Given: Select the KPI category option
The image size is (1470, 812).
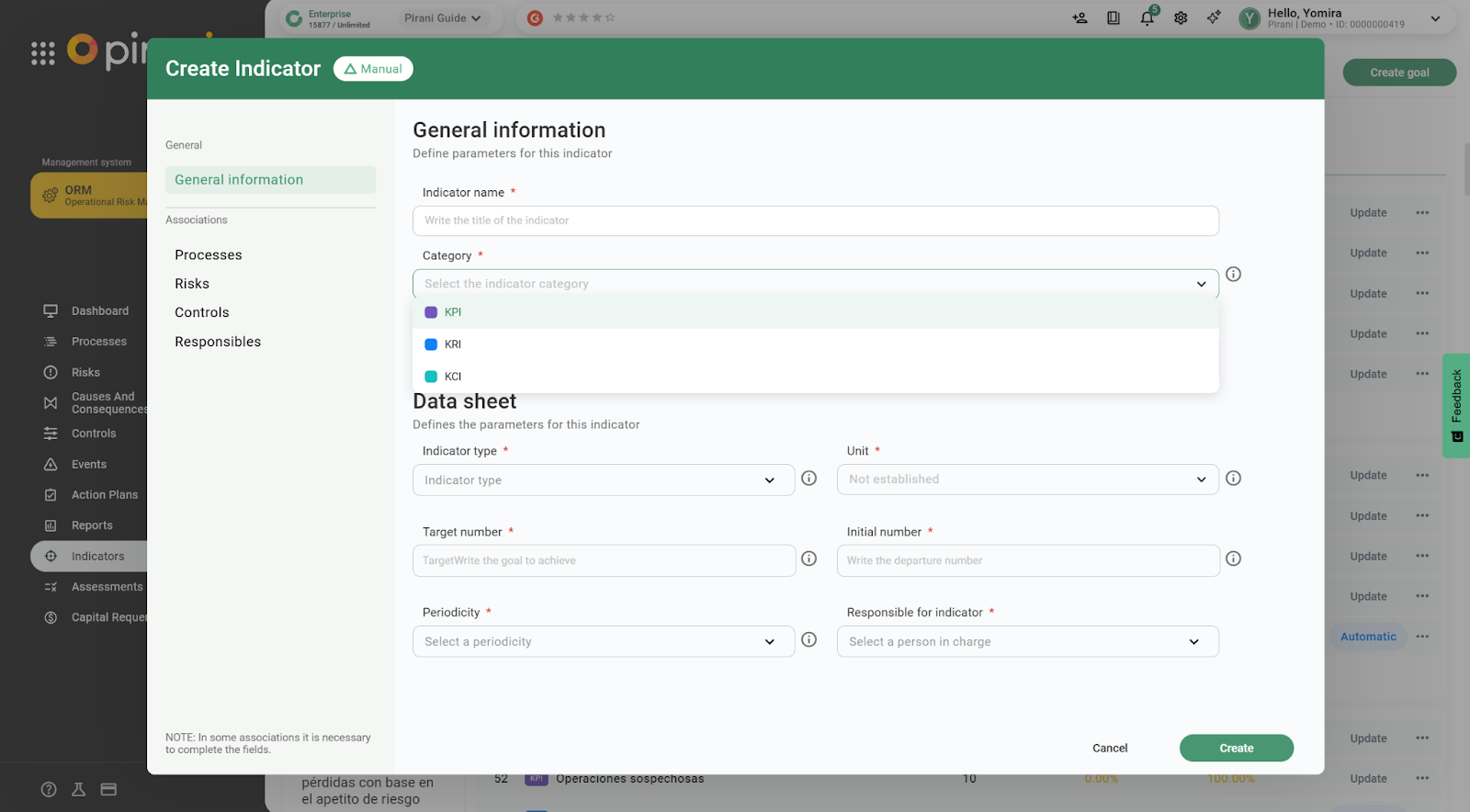Looking at the screenshot, I should (453, 312).
